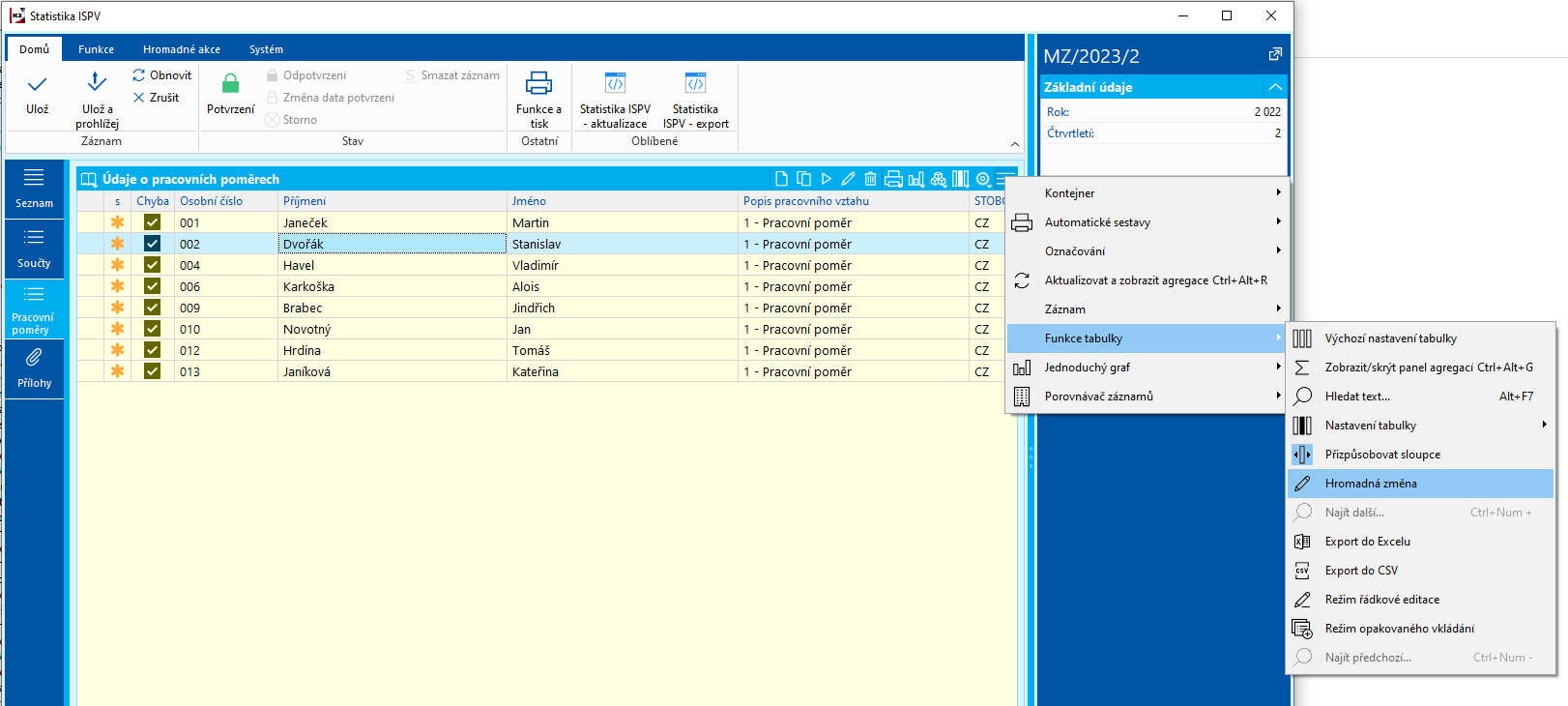Toggle Chyba checkbox for Janeček row
The height and width of the screenshot is (706, 1568).
(152, 222)
